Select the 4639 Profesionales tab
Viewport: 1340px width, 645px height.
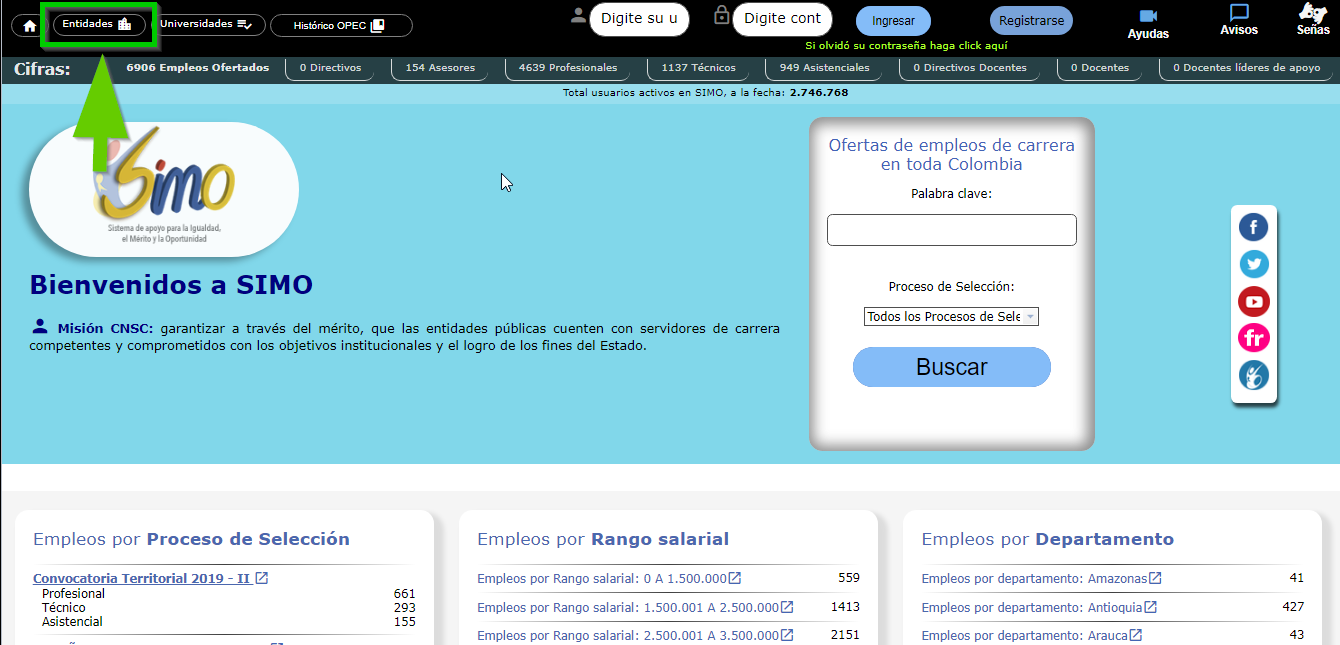tap(568, 68)
